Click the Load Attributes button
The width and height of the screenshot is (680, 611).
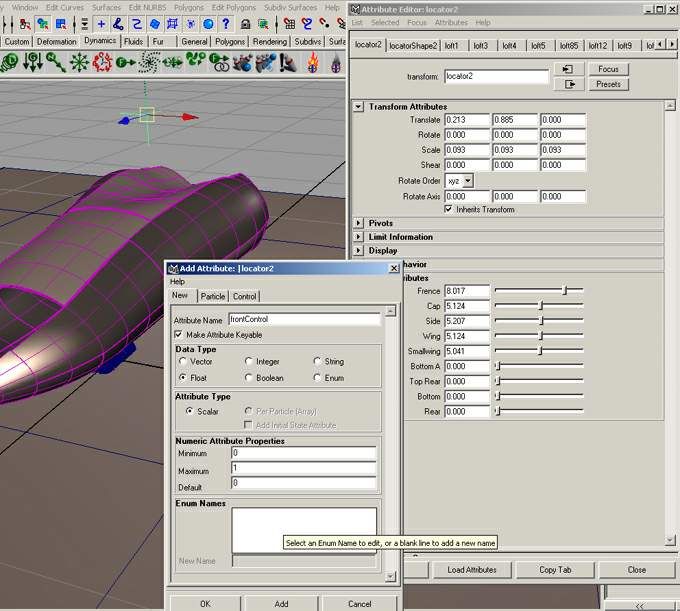point(472,570)
